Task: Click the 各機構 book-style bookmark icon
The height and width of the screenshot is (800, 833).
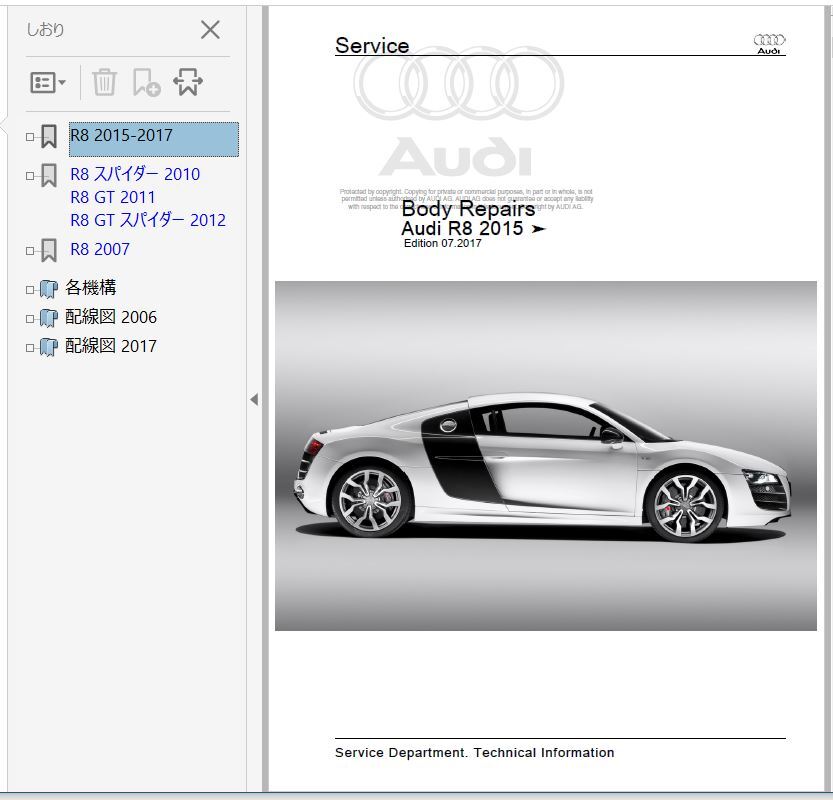Action: coord(49,290)
